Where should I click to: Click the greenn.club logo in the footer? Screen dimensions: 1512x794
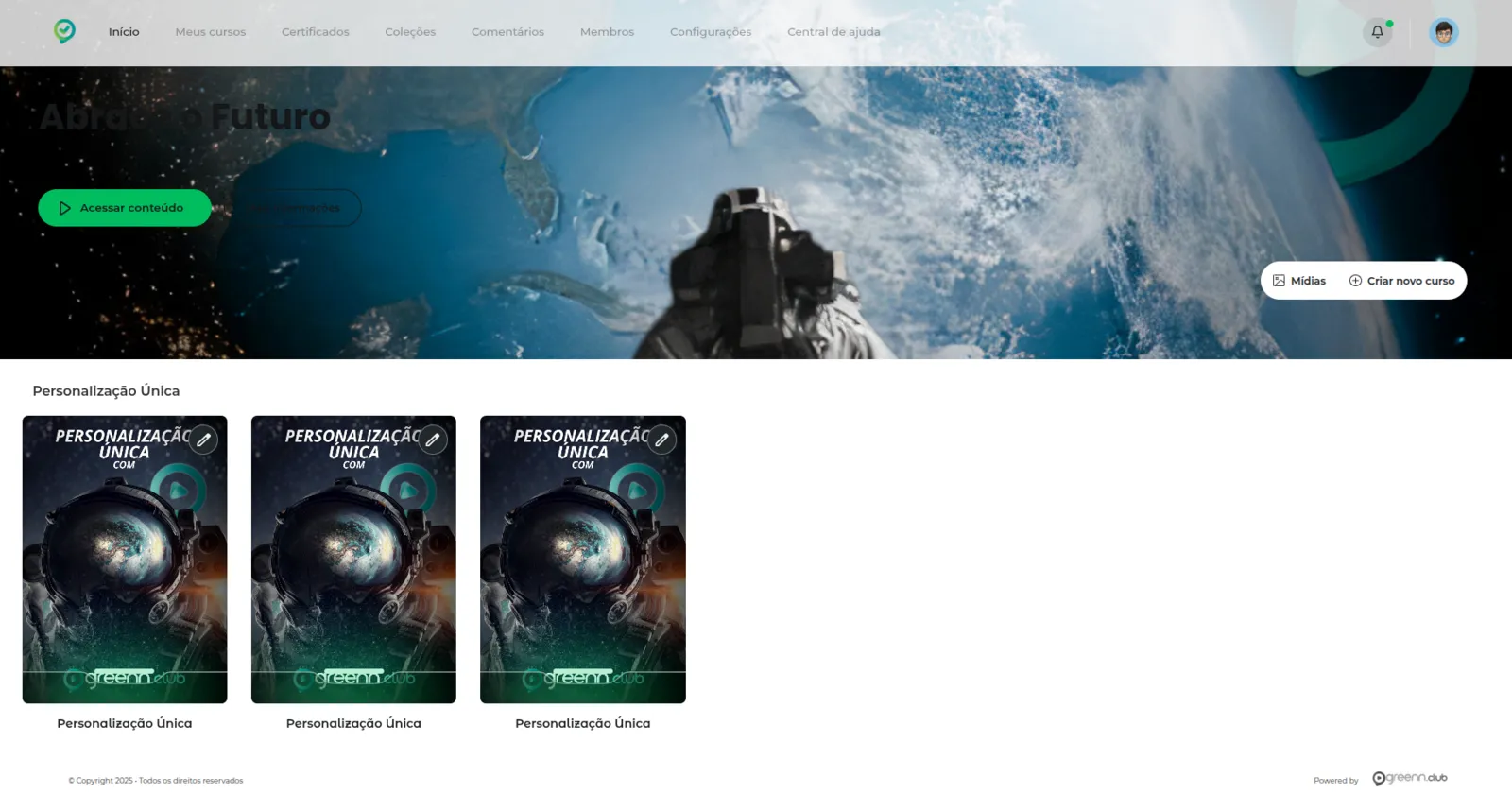tap(1410, 778)
